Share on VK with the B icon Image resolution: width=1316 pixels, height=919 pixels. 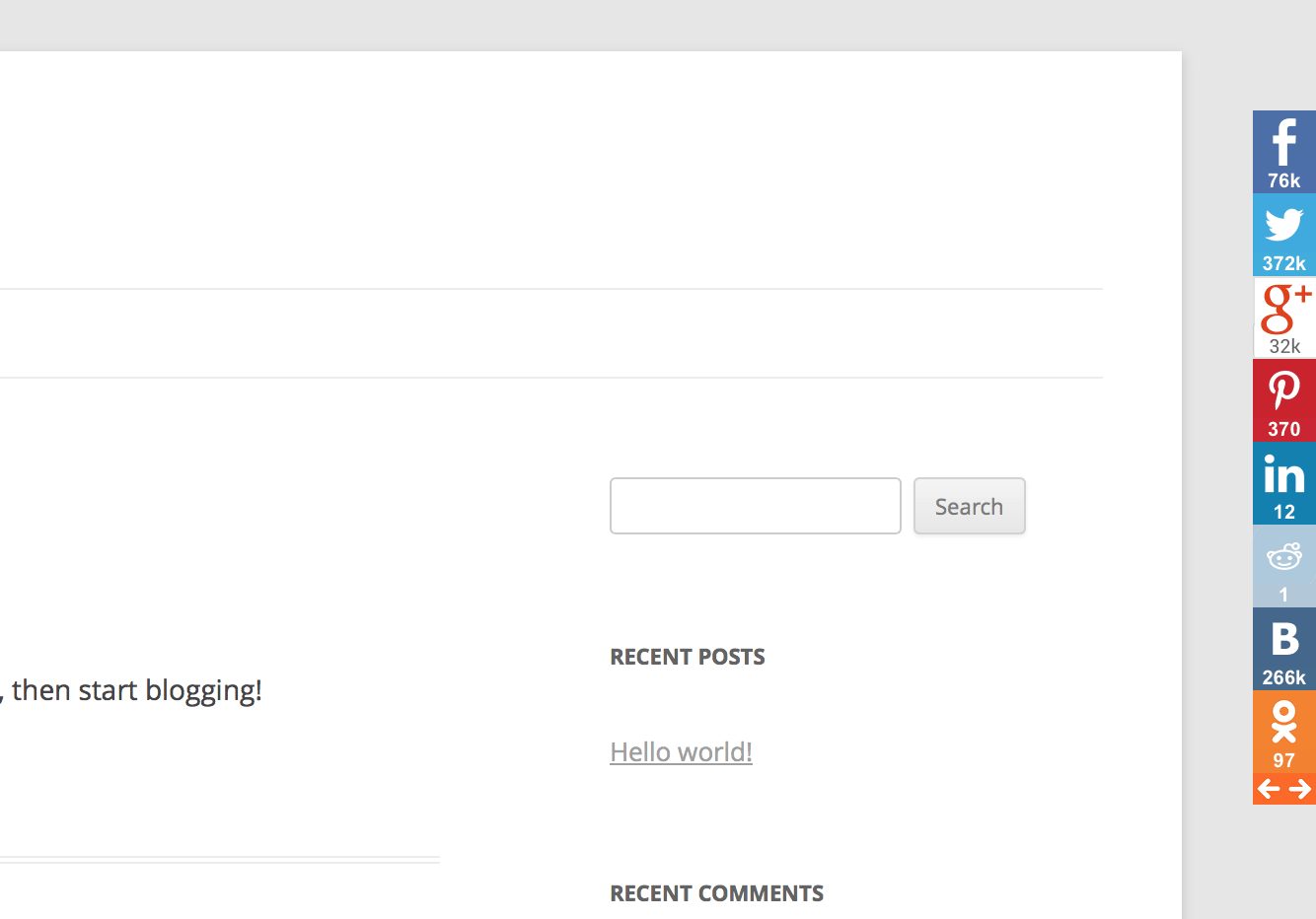pyautogui.click(x=1284, y=639)
